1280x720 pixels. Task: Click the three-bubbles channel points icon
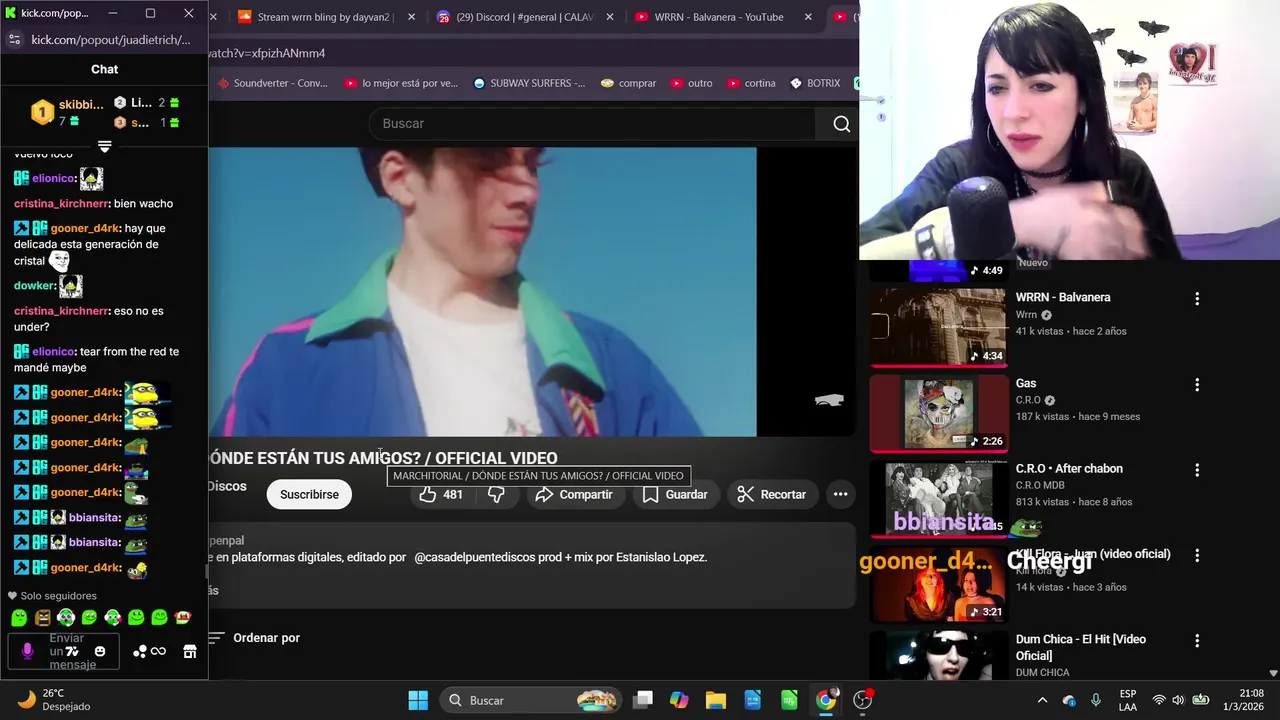point(139,651)
